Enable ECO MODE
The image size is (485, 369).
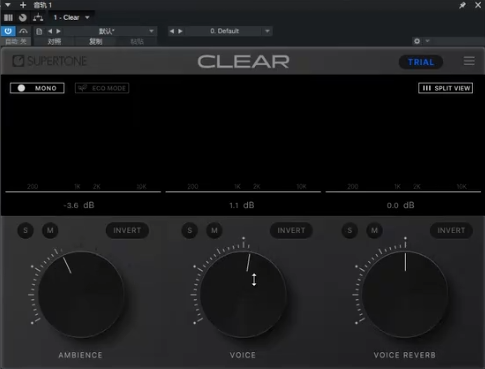pos(102,88)
